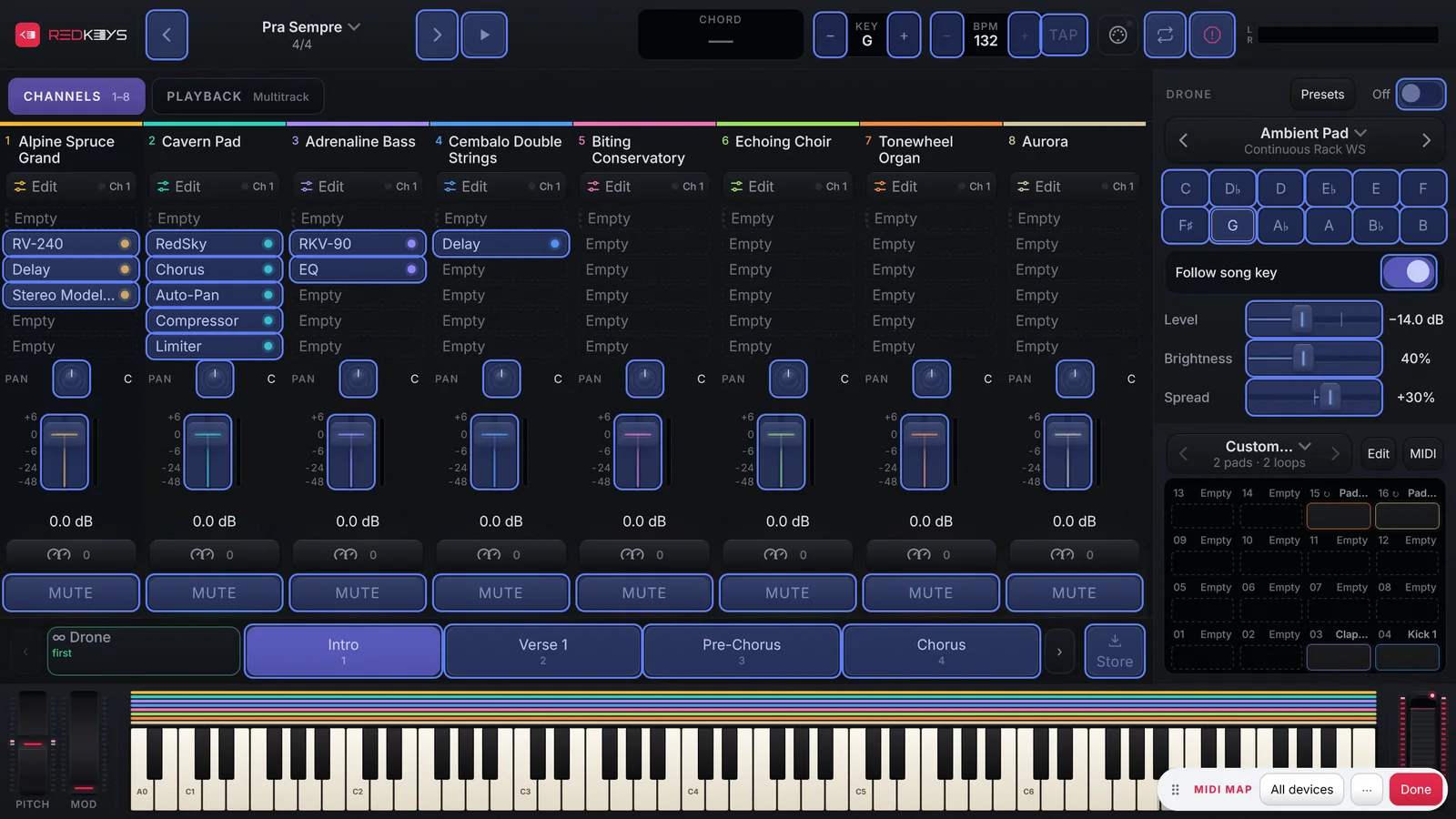Open the metronome dial icon

click(x=1118, y=35)
